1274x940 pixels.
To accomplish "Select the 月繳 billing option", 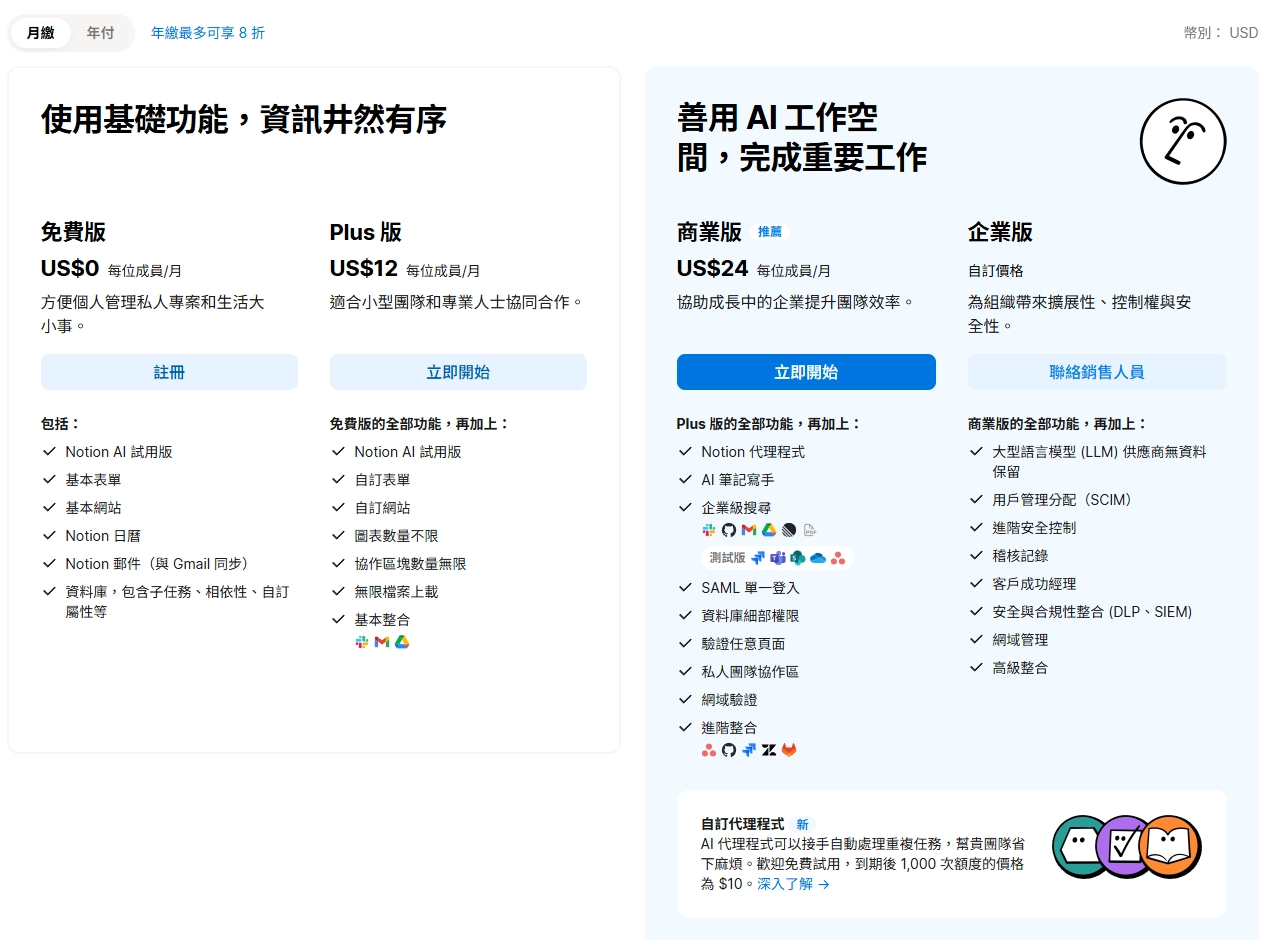I will pyautogui.click(x=40, y=32).
